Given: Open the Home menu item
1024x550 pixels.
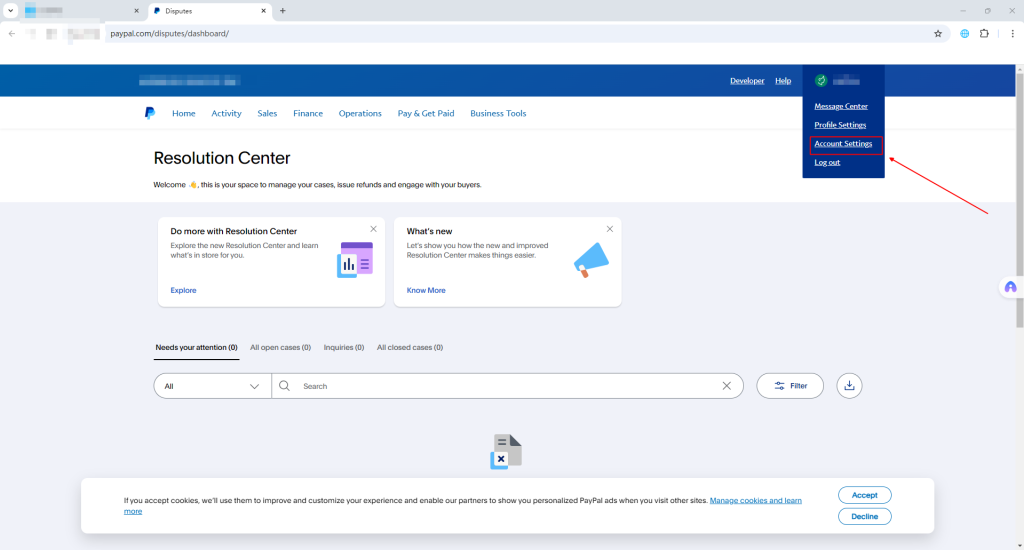Looking at the screenshot, I should pos(184,113).
